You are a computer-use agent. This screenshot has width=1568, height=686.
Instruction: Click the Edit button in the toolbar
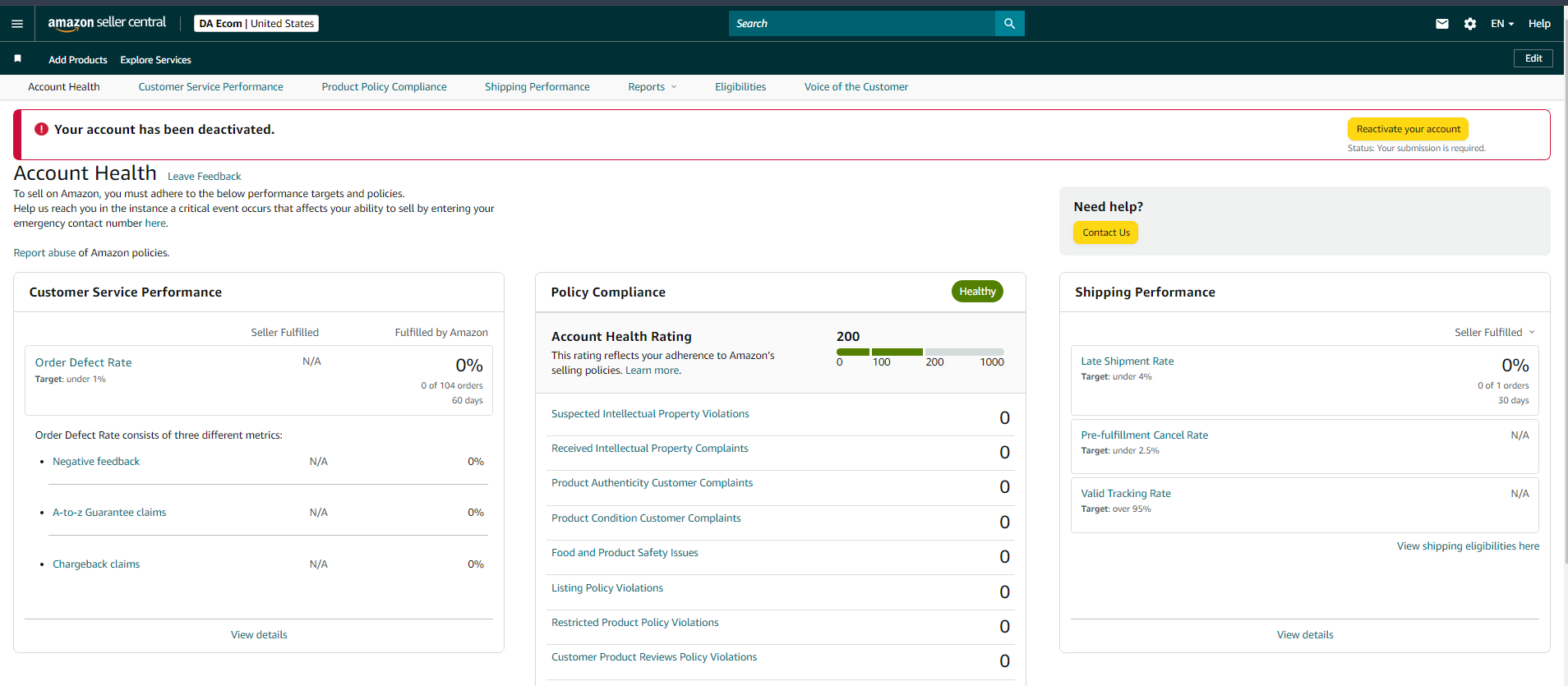pyautogui.click(x=1533, y=58)
